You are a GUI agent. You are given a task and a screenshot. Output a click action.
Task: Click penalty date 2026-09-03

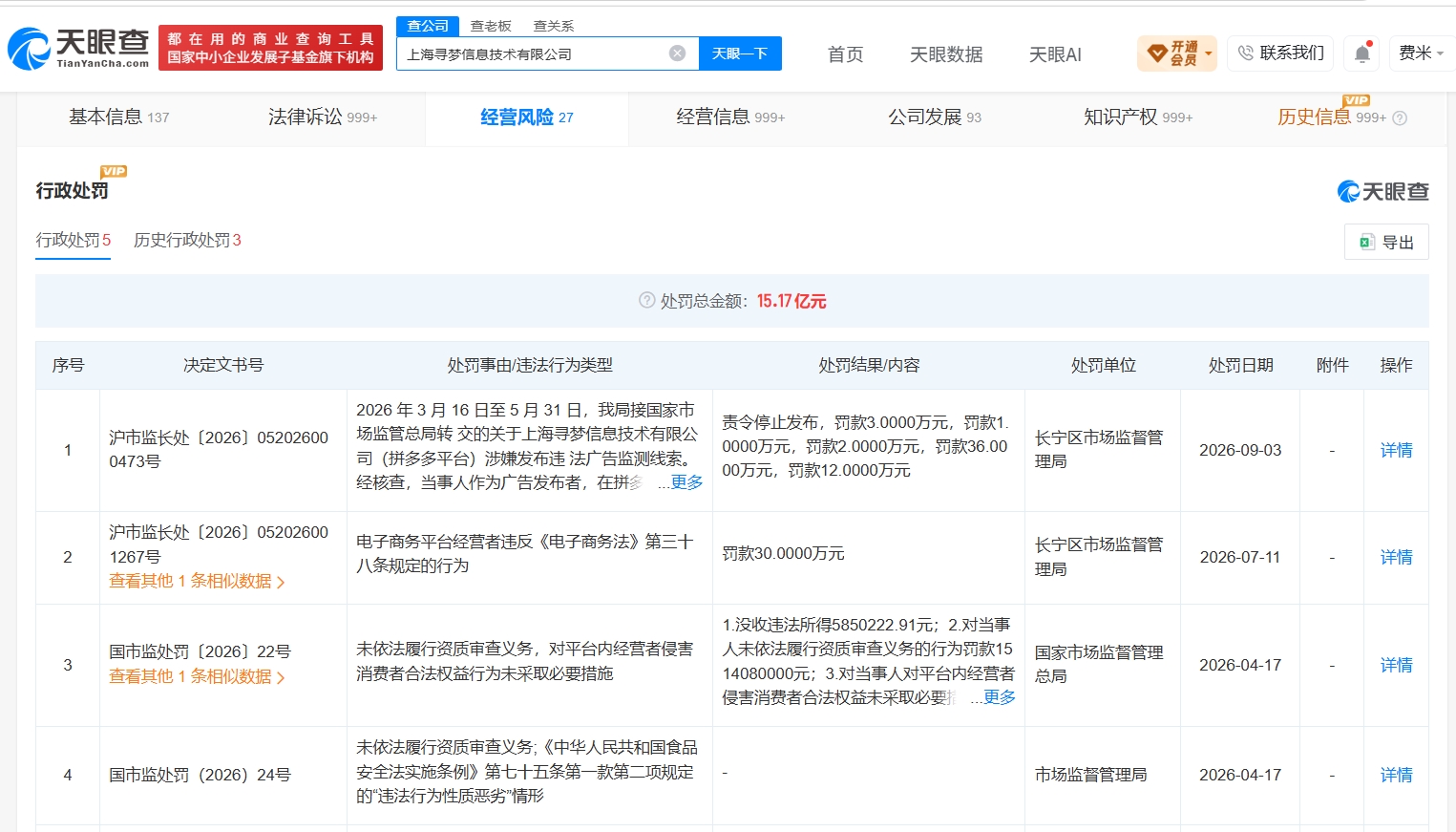[x=1240, y=450]
